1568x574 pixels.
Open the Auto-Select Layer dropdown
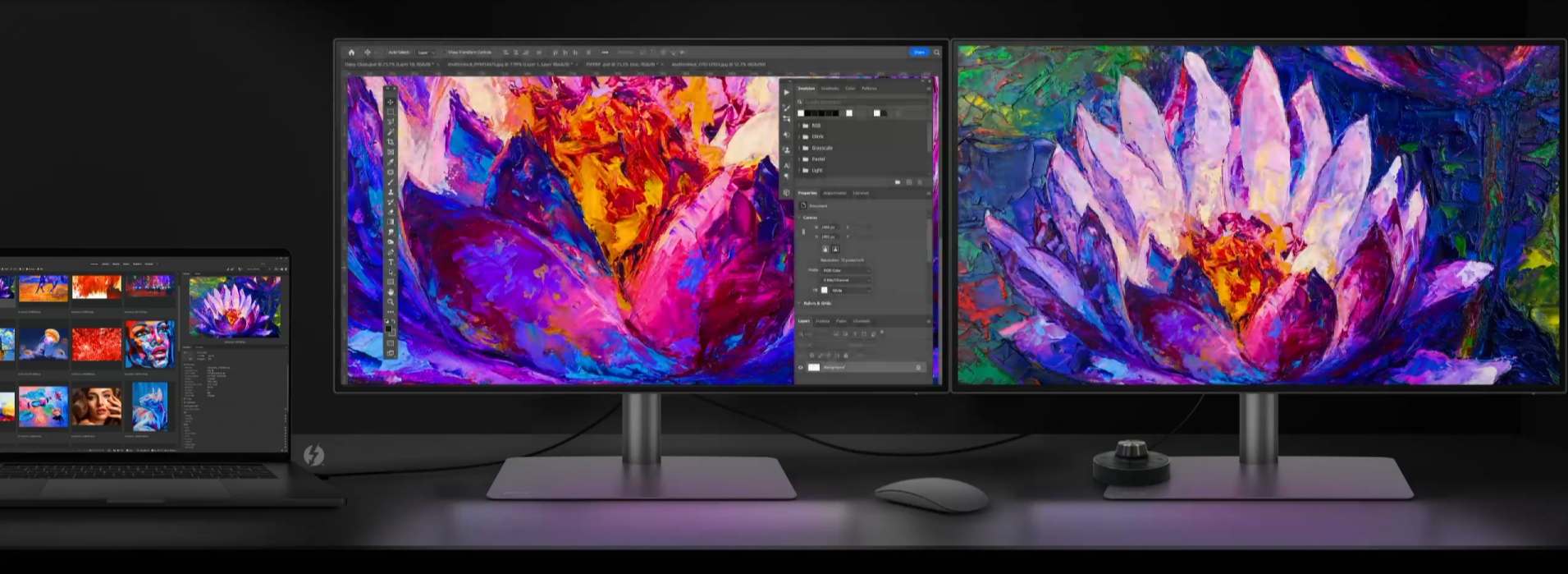point(426,53)
